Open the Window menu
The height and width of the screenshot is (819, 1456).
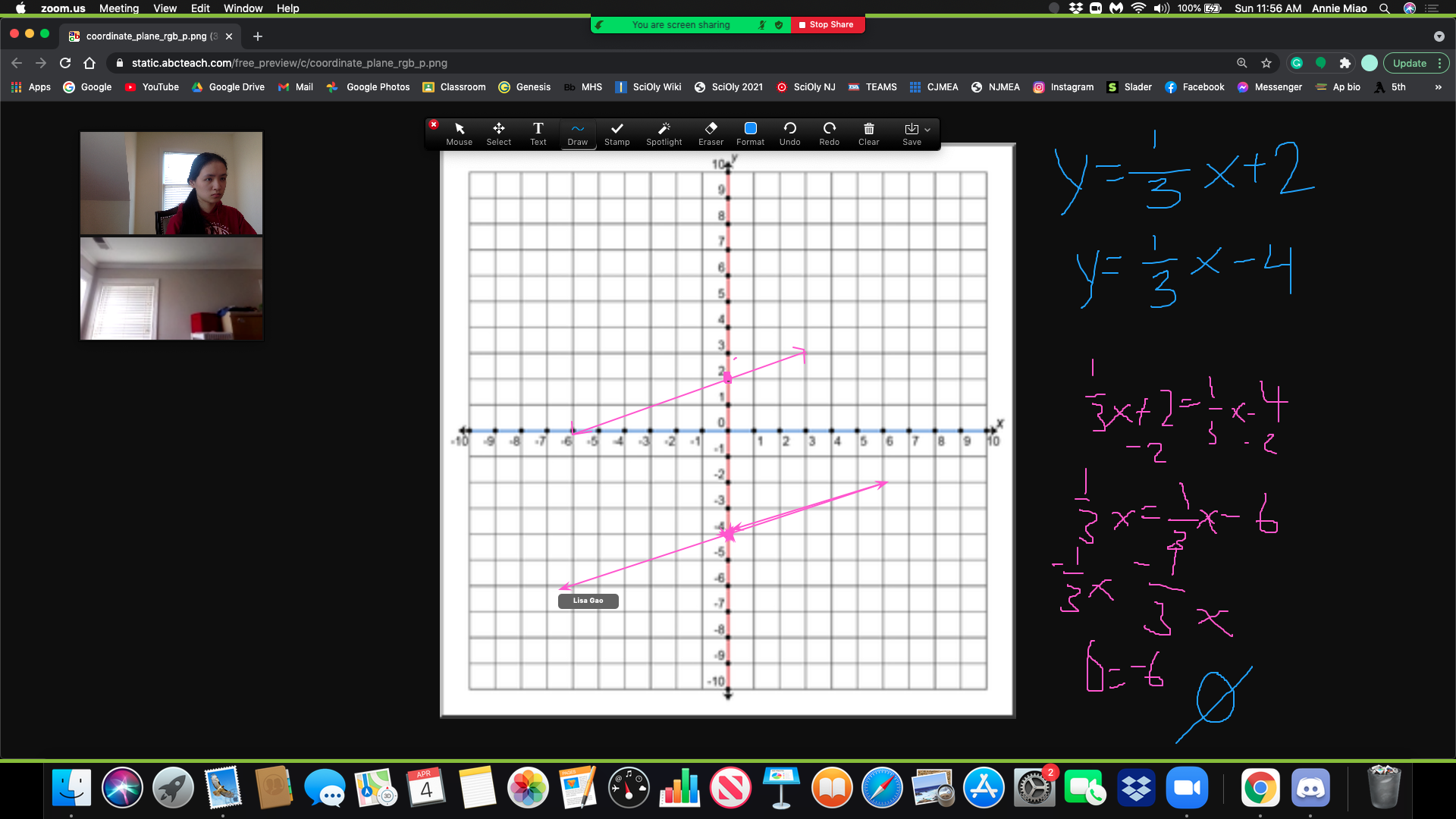point(243,8)
